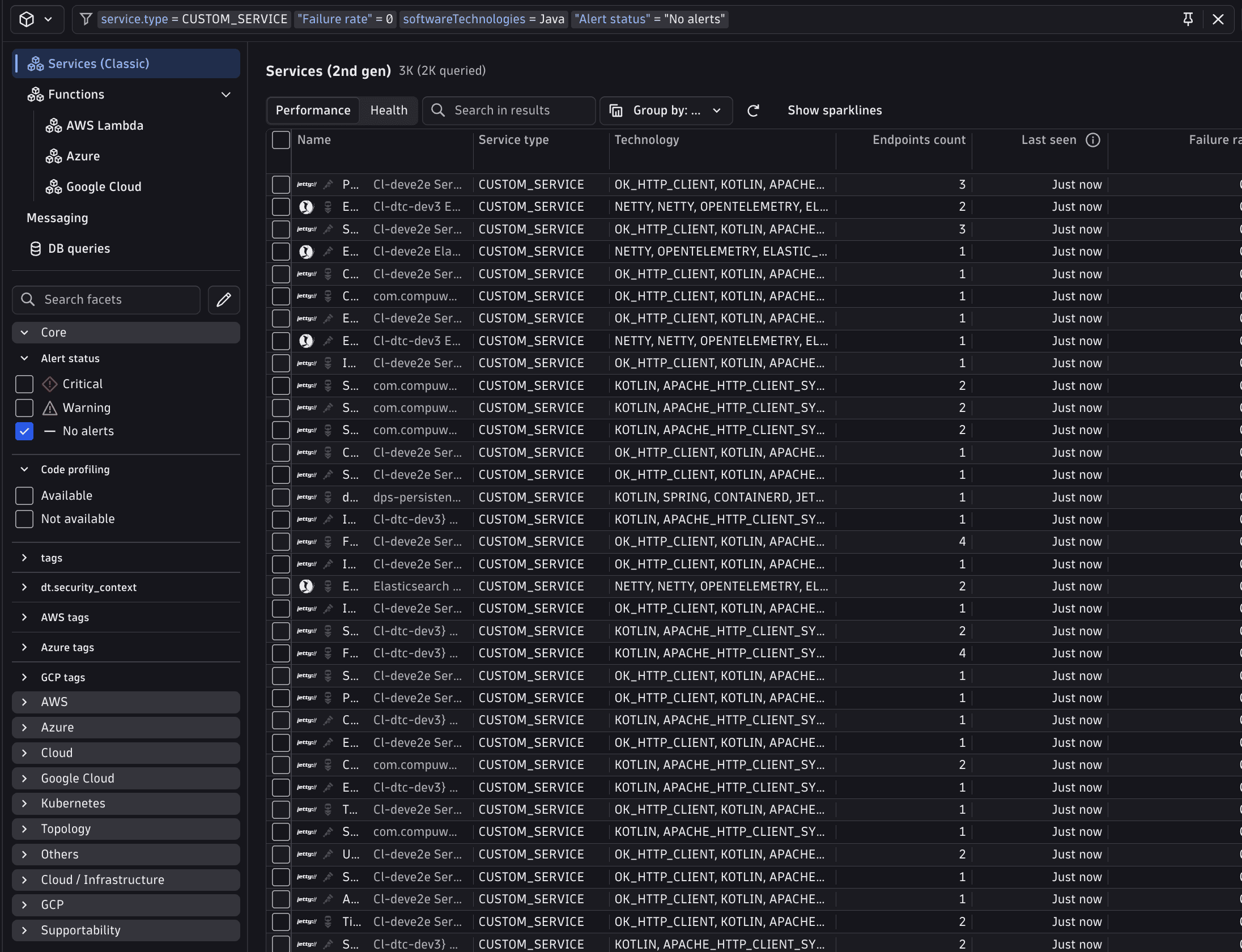
Task: Sort by Endpoints count column header
Action: 919,140
